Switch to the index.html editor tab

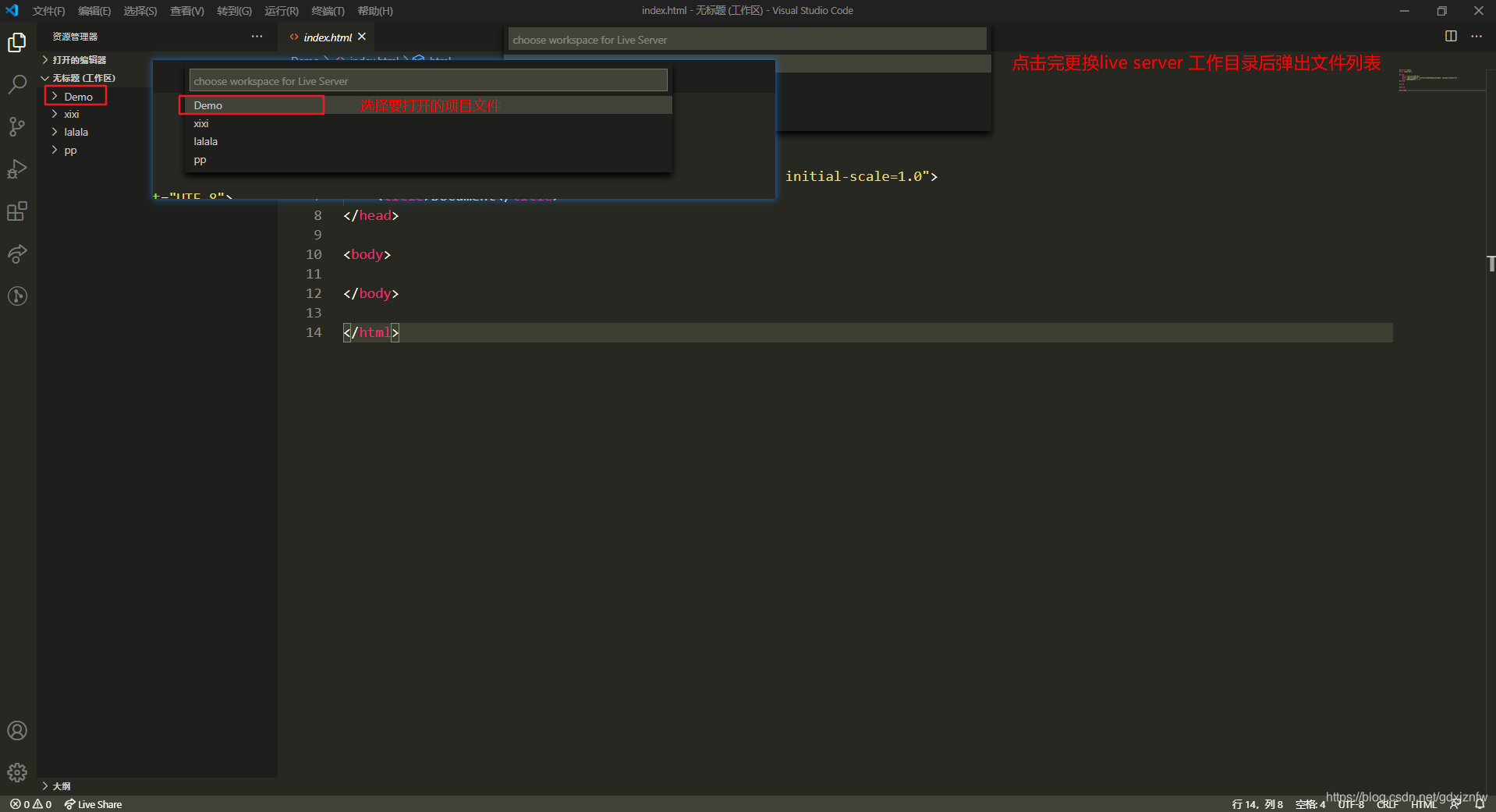coord(328,37)
